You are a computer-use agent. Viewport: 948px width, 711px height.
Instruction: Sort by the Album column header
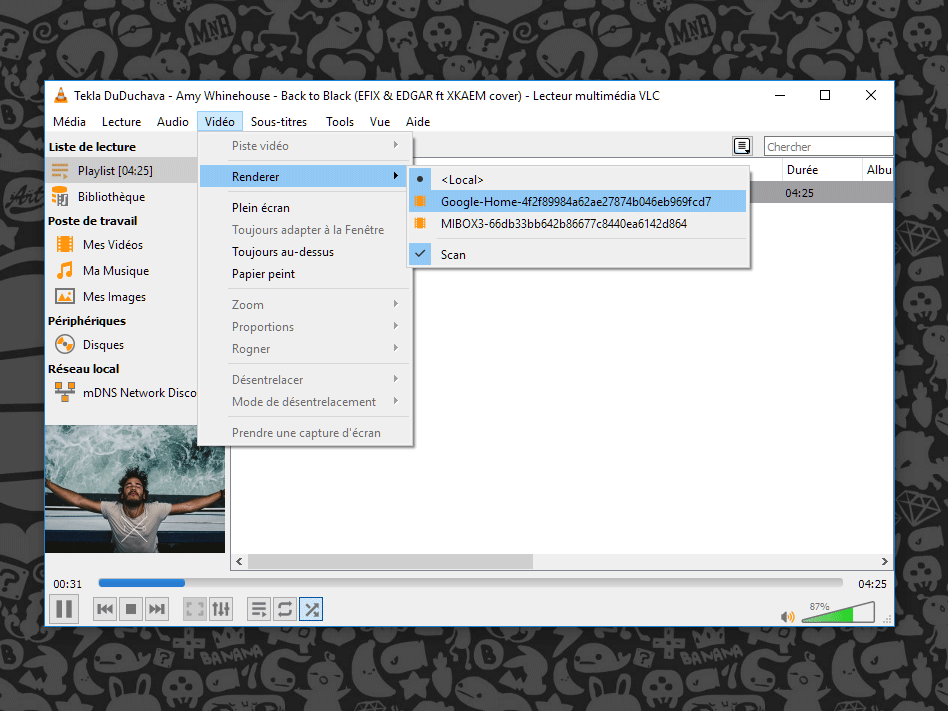click(878, 170)
